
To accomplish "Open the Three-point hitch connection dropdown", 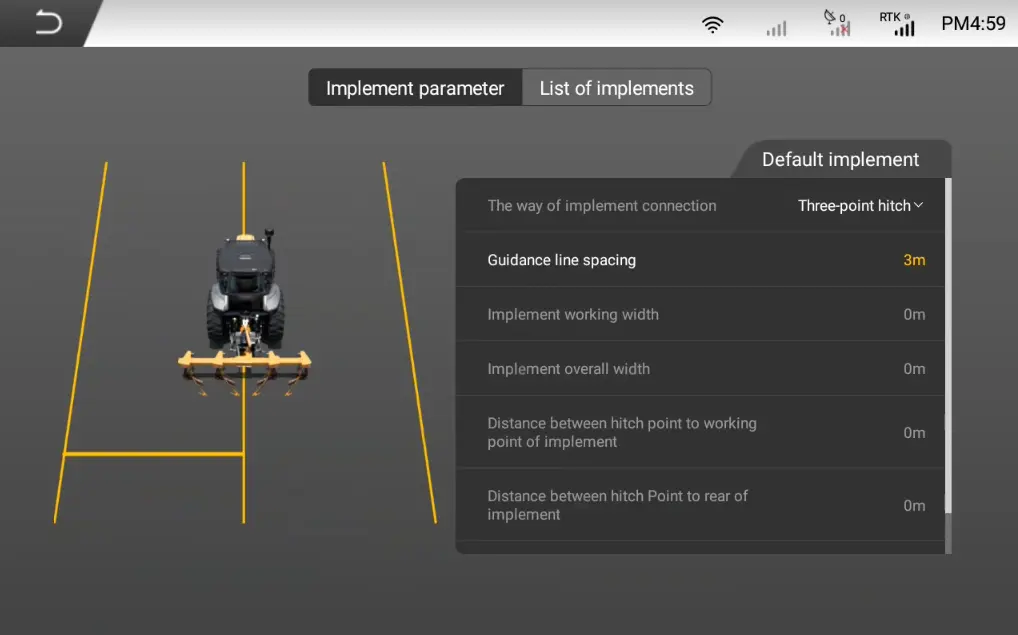I will click(x=861, y=205).
